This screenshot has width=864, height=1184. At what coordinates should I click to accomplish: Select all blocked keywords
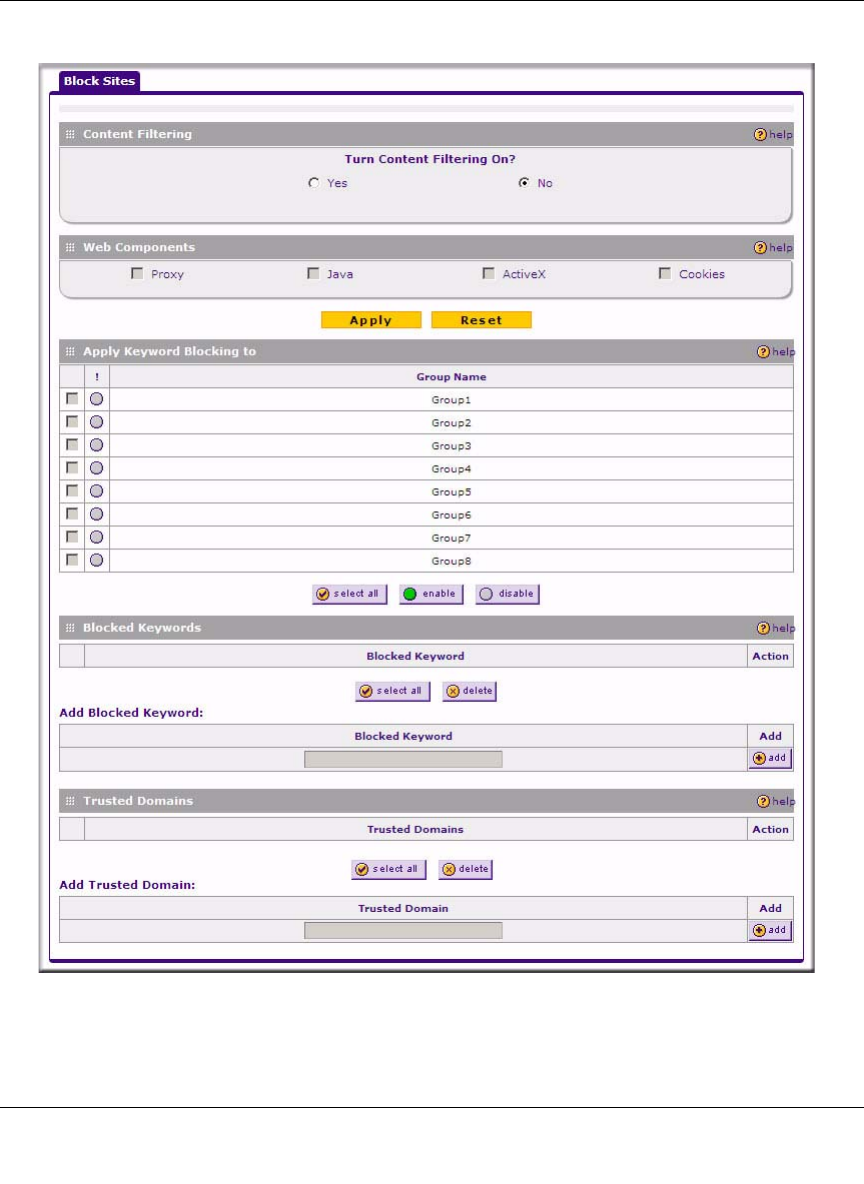pyautogui.click(x=393, y=691)
